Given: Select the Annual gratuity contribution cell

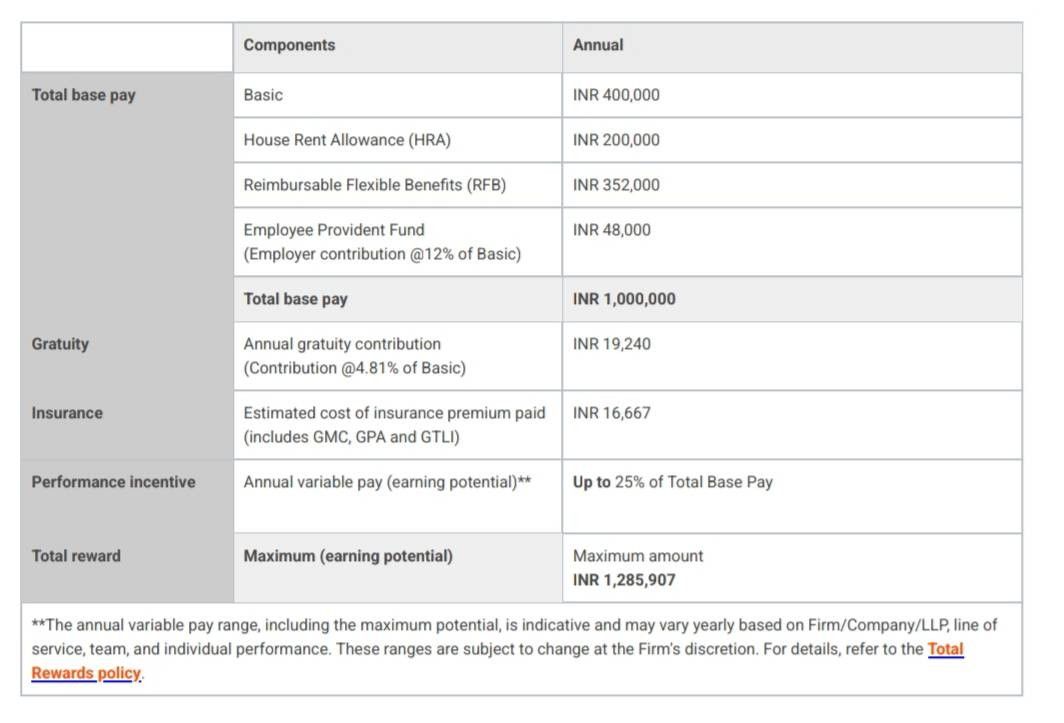Looking at the screenshot, I should click(398, 356).
